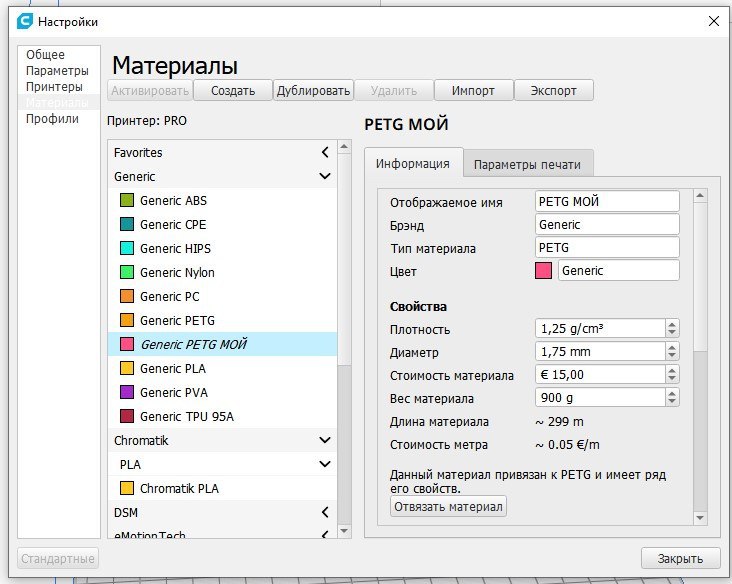The height and width of the screenshot is (584, 732).
Task: Collapse the Chromatik brand group
Action: (325, 440)
